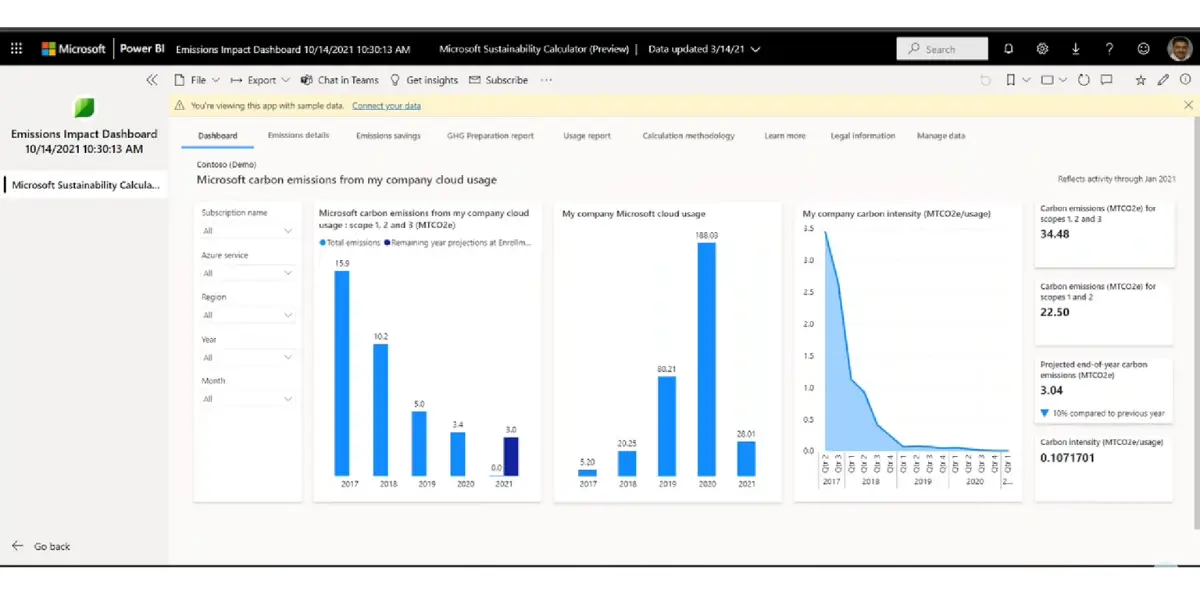This screenshot has width=1200, height=600.
Task: Select Microsoft Sustainability Calcula... in sidebar
Action: pyautogui.click(x=85, y=185)
